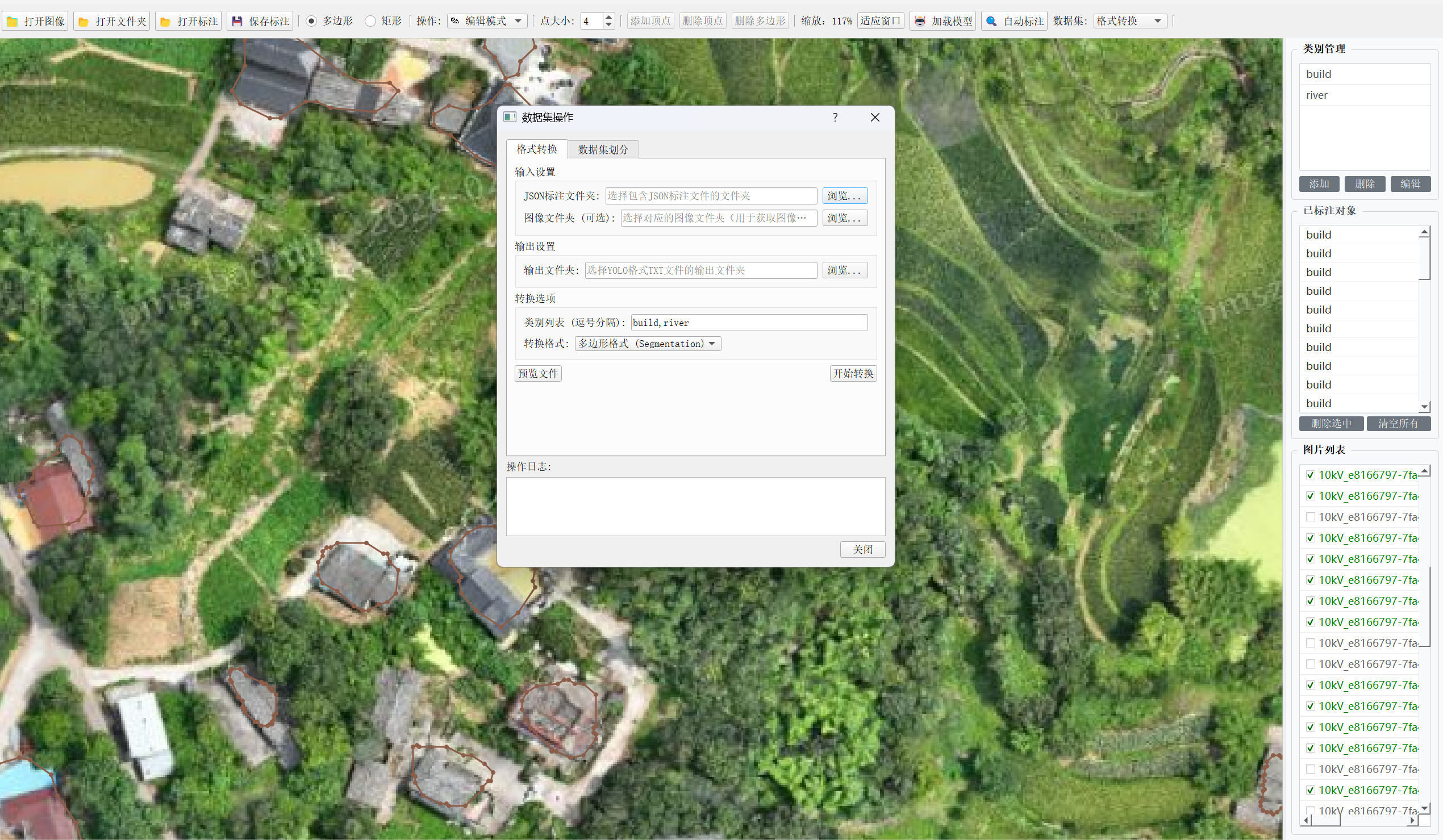1443x840 pixels.
Task: Click the Open Image folder icon
Action: click(x=12, y=22)
